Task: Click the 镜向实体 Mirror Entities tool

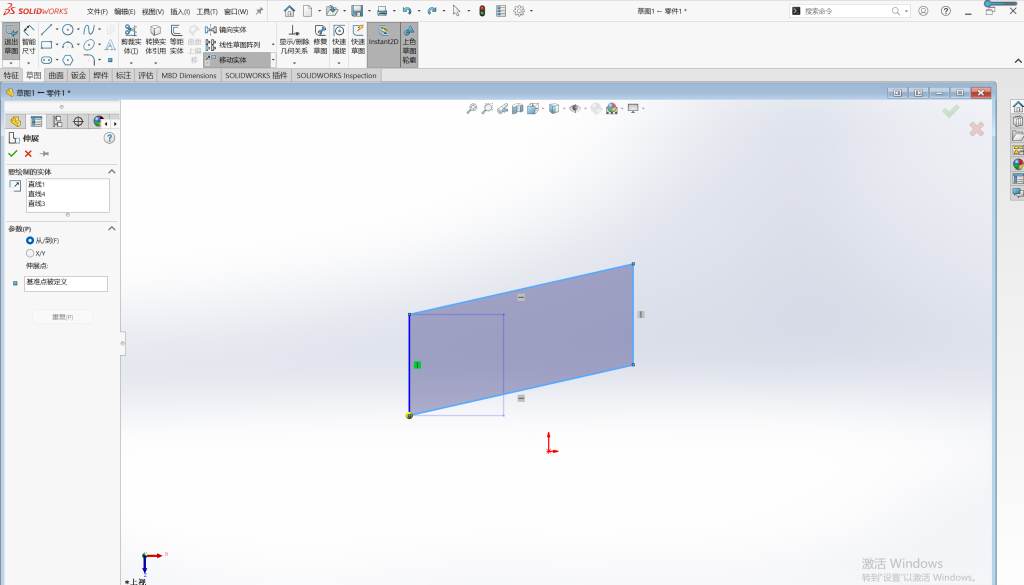Action: [x=226, y=30]
